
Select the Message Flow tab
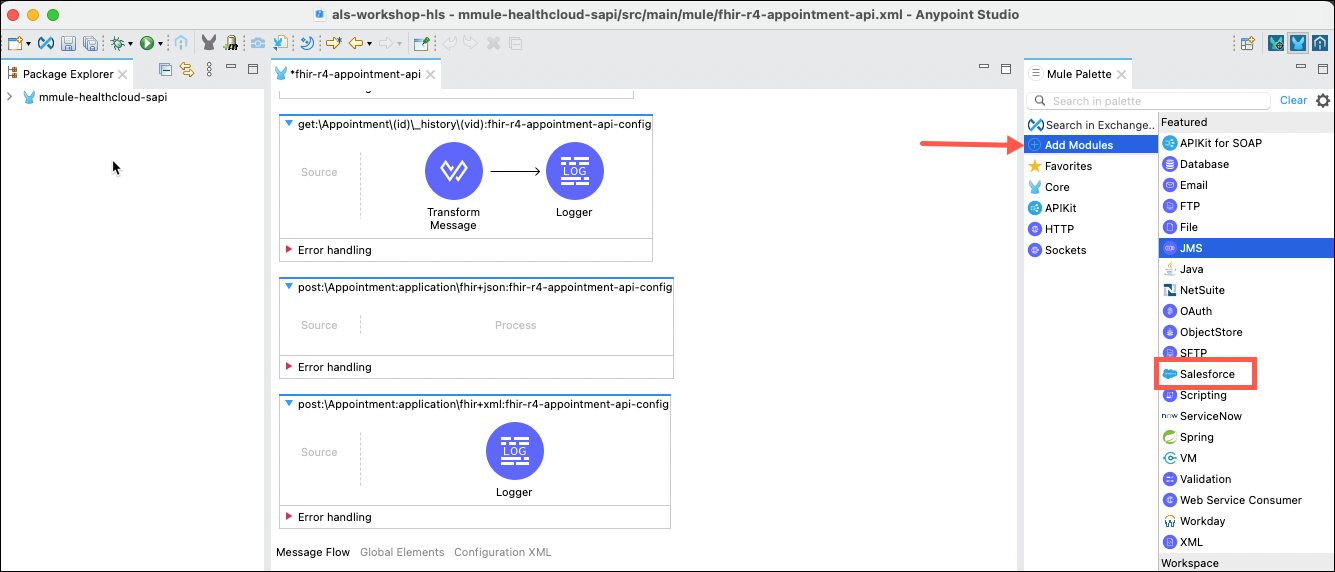coord(313,552)
